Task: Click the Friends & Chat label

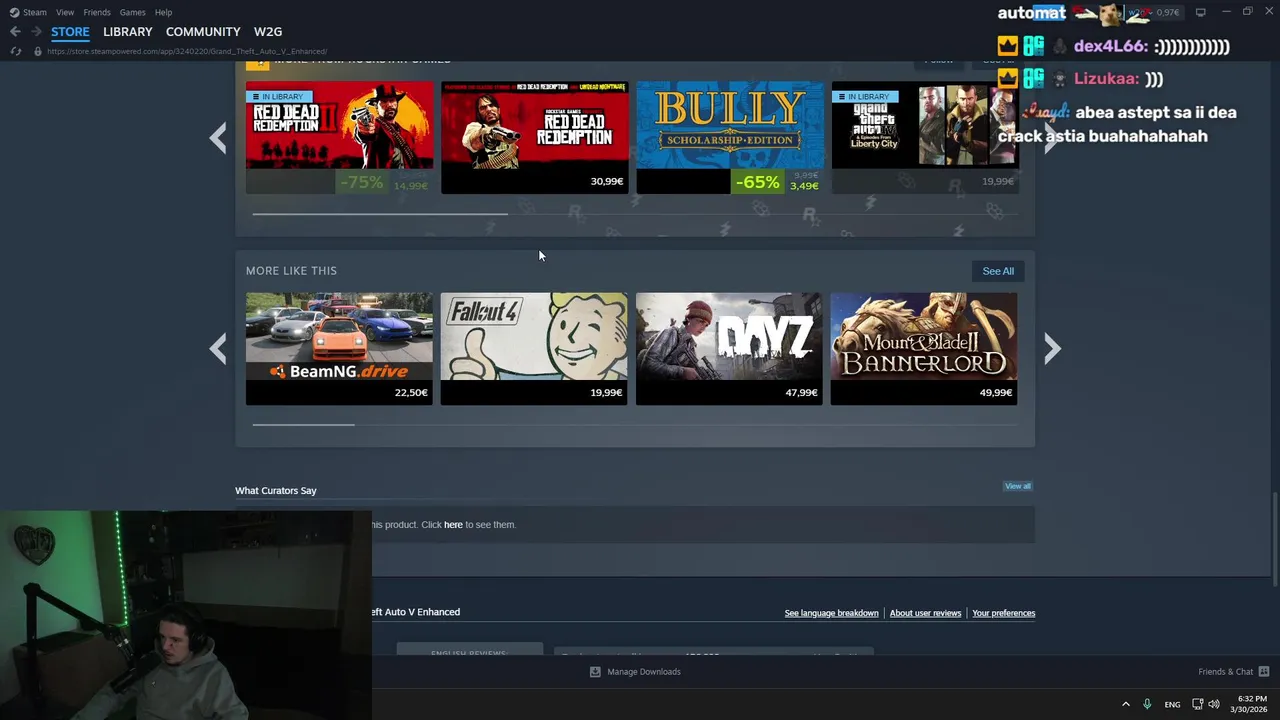Action: [x=1225, y=672]
